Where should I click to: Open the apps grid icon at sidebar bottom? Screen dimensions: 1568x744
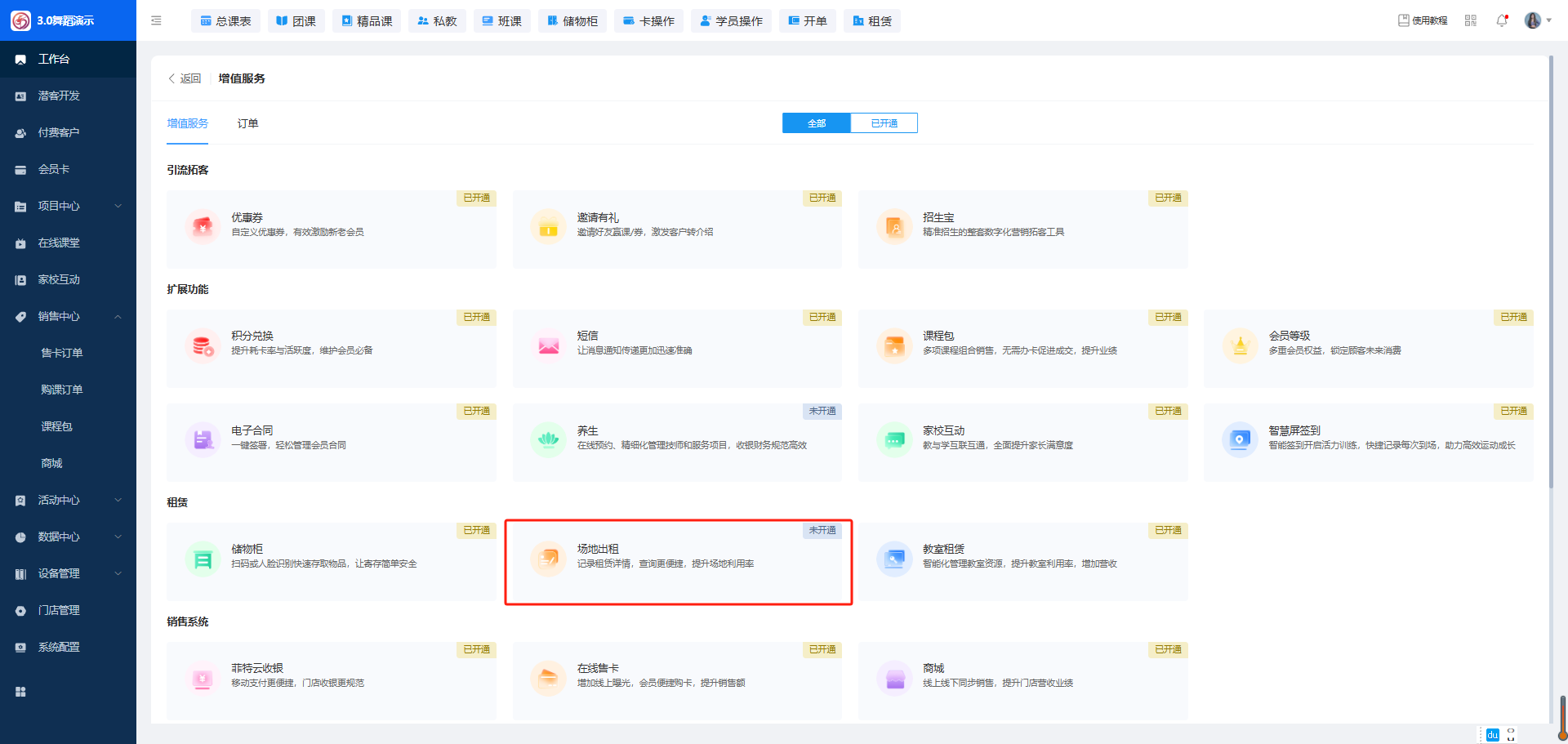point(20,692)
